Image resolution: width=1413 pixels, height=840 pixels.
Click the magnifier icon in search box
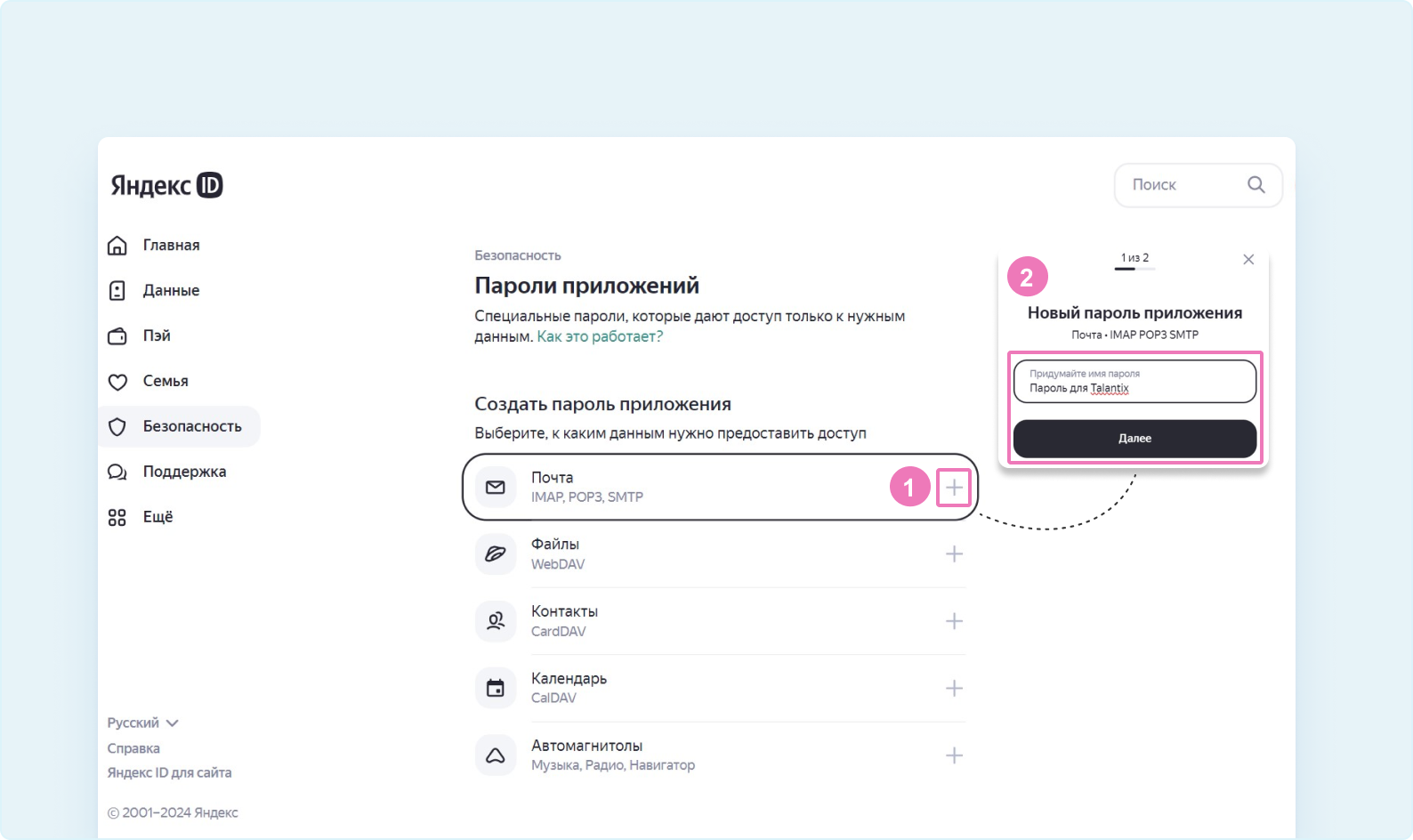pos(1256,184)
